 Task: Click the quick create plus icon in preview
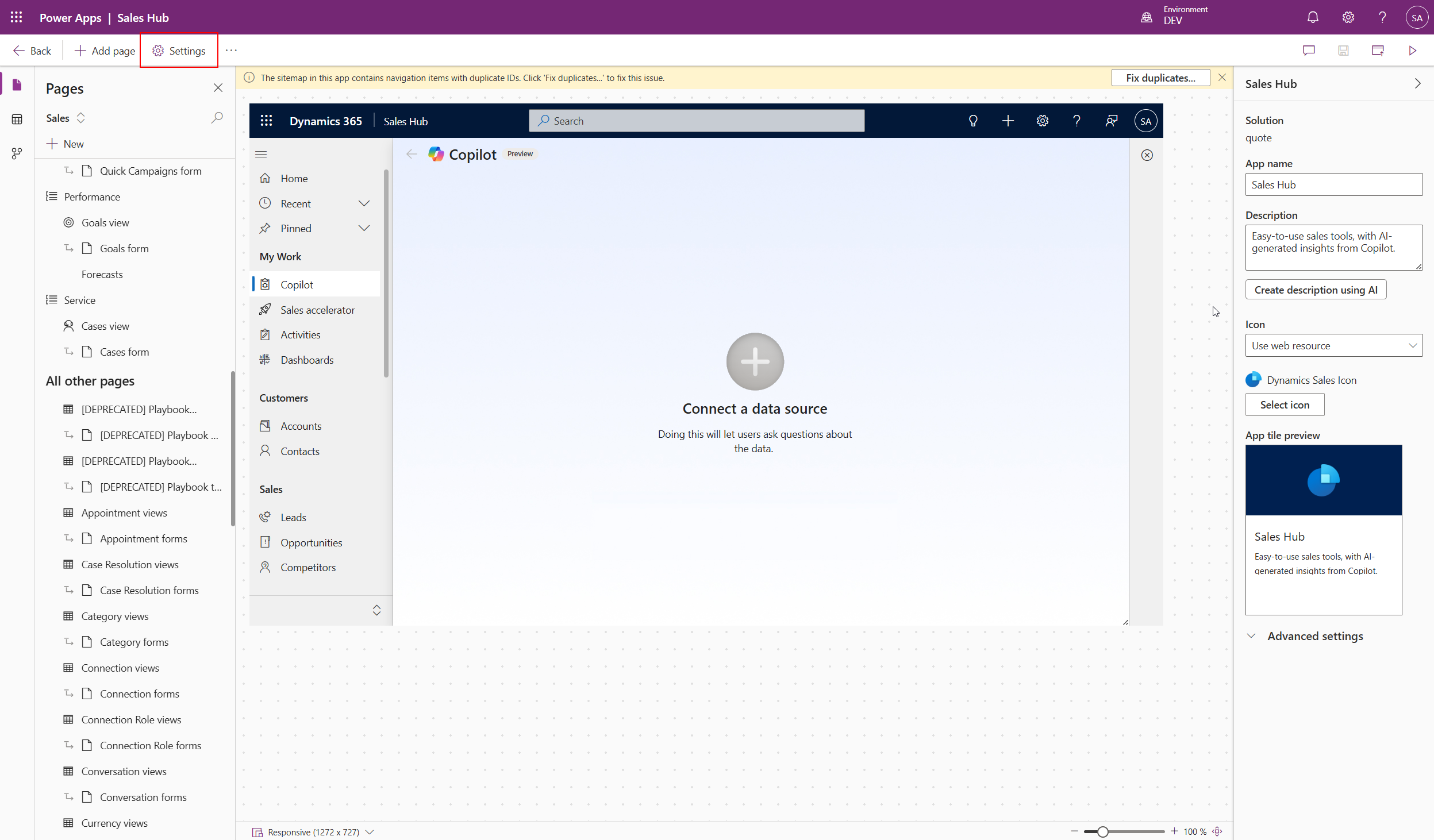click(x=1008, y=121)
